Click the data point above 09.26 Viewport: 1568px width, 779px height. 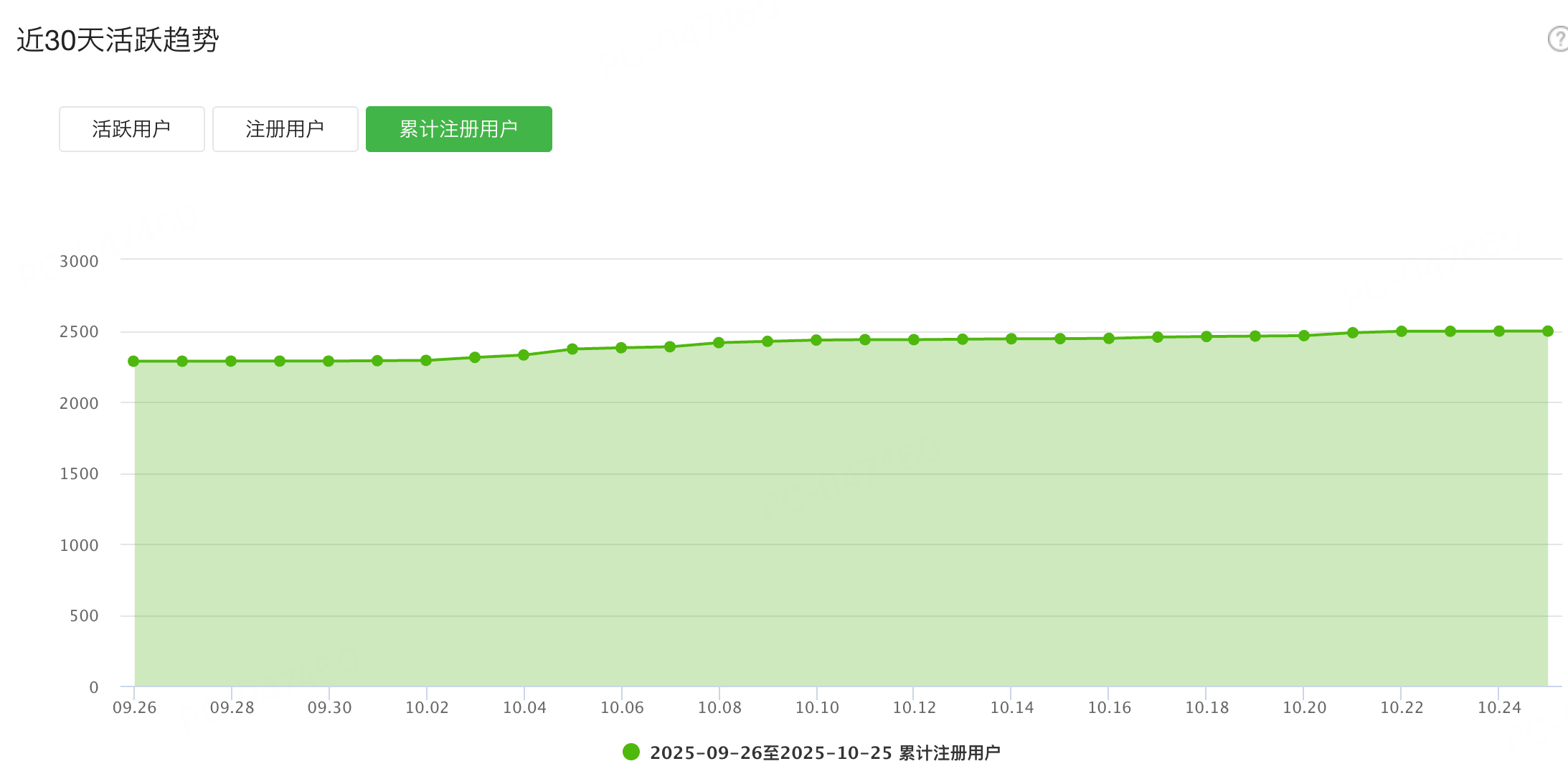click(x=133, y=362)
